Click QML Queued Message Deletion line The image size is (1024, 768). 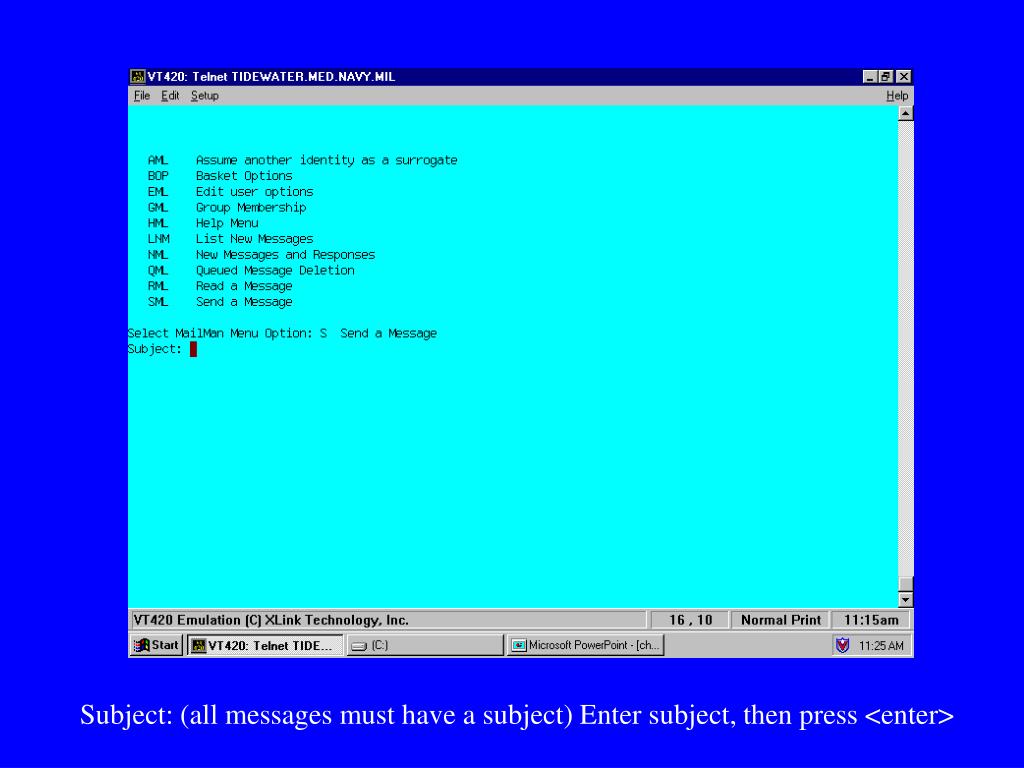click(x=251, y=270)
